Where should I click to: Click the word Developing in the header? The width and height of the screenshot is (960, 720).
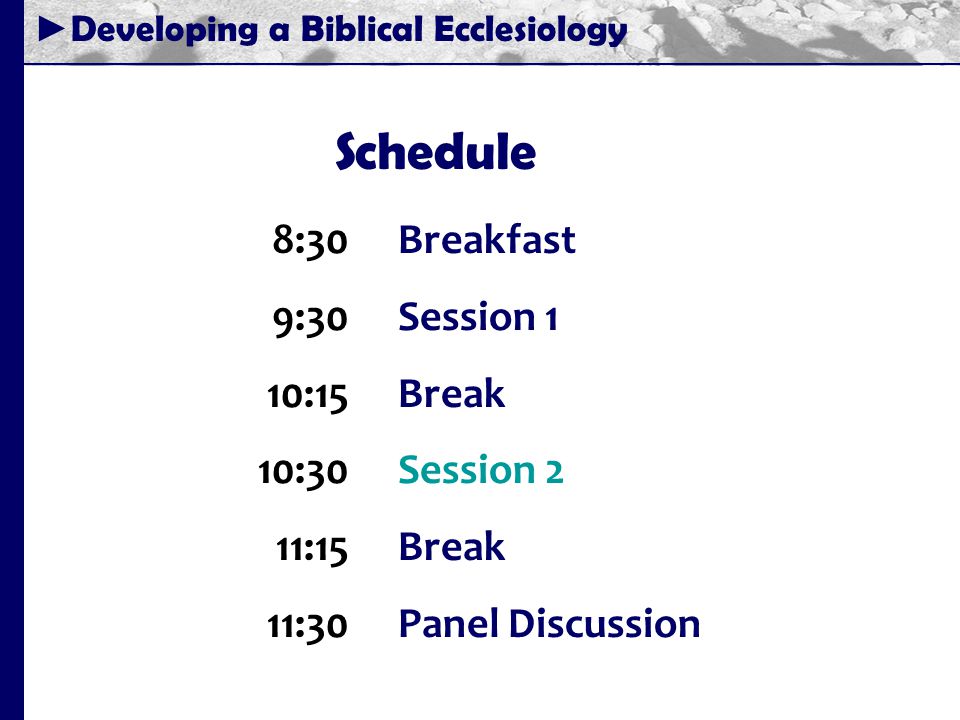coord(165,30)
